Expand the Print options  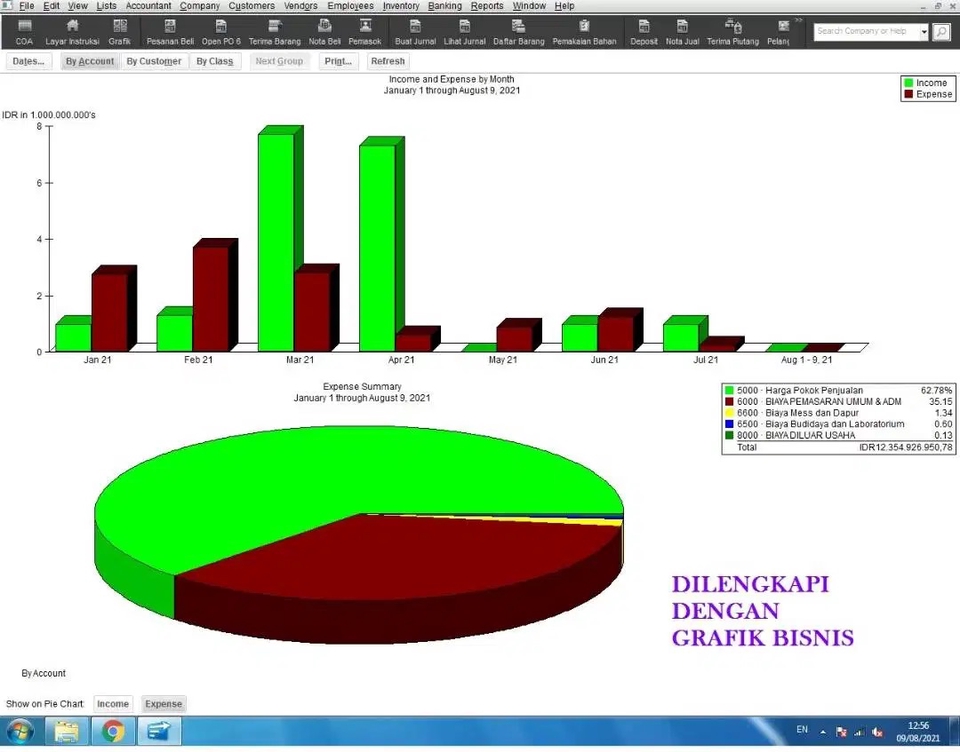[x=337, y=61]
